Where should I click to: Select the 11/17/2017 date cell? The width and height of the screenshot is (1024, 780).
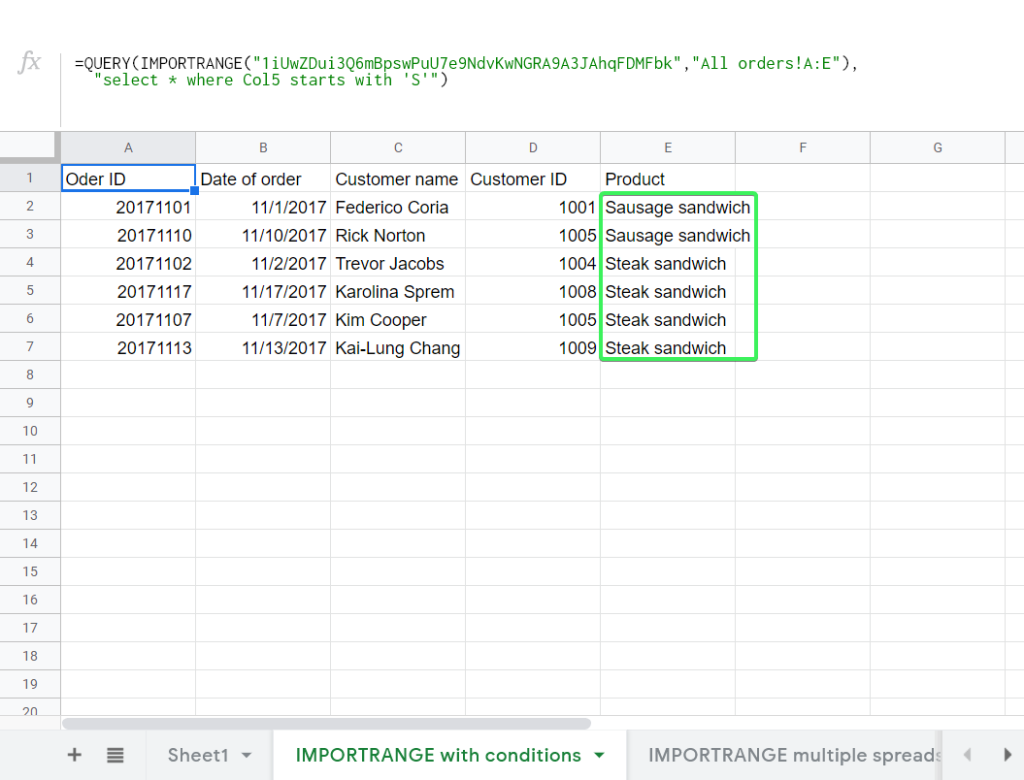tap(263, 291)
